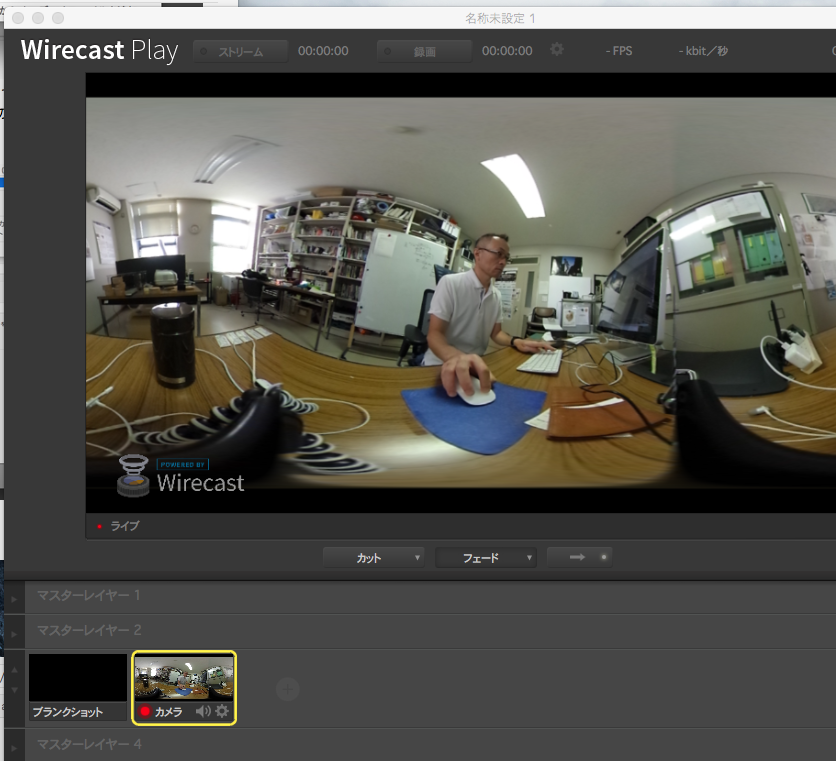The height and width of the screenshot is (761, 836).
Task: Open カメラ shot settings gear
Action: [x=222, y=711]
